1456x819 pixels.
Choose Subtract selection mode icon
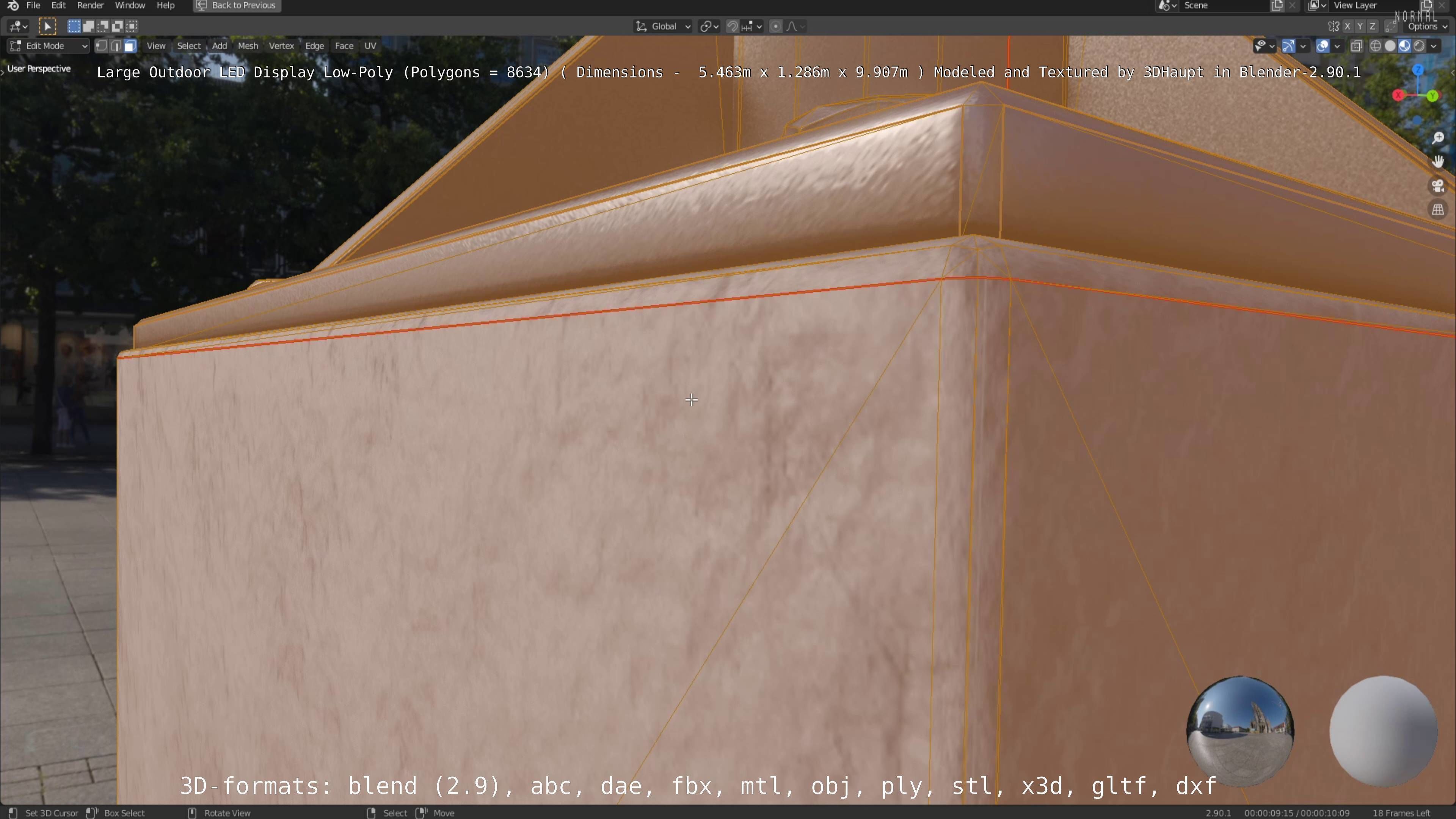pyautogui.click(x=104, y=27)
